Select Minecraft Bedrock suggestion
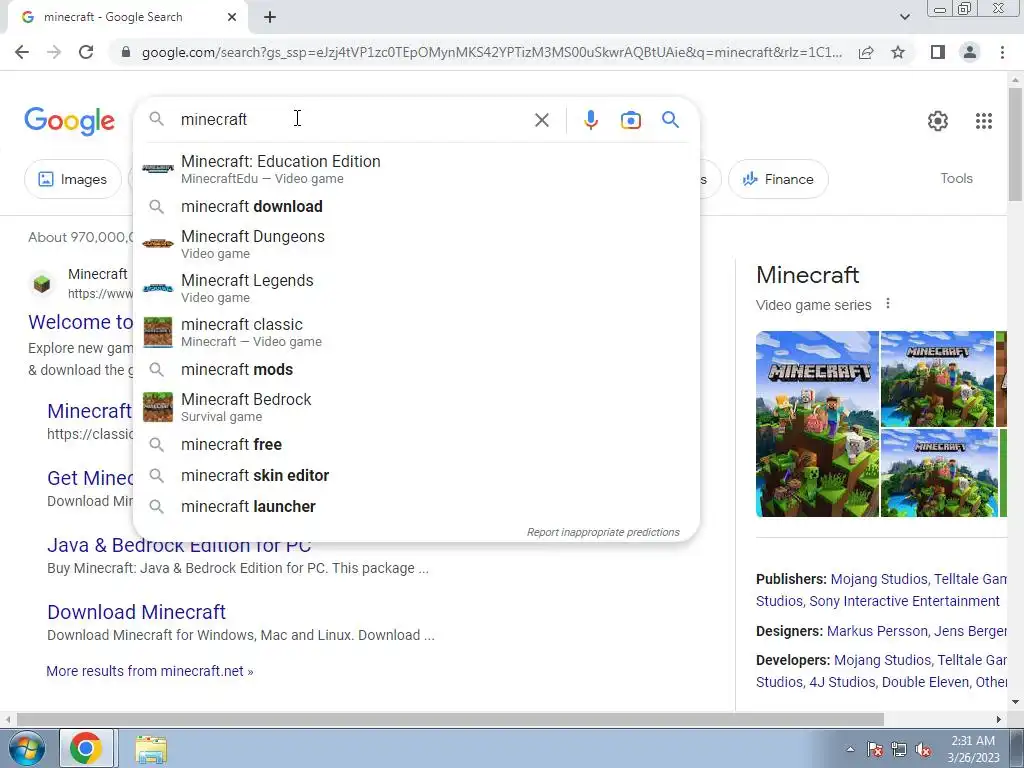Viewport: 1024px width, 768px height. [x=416, y=407]
